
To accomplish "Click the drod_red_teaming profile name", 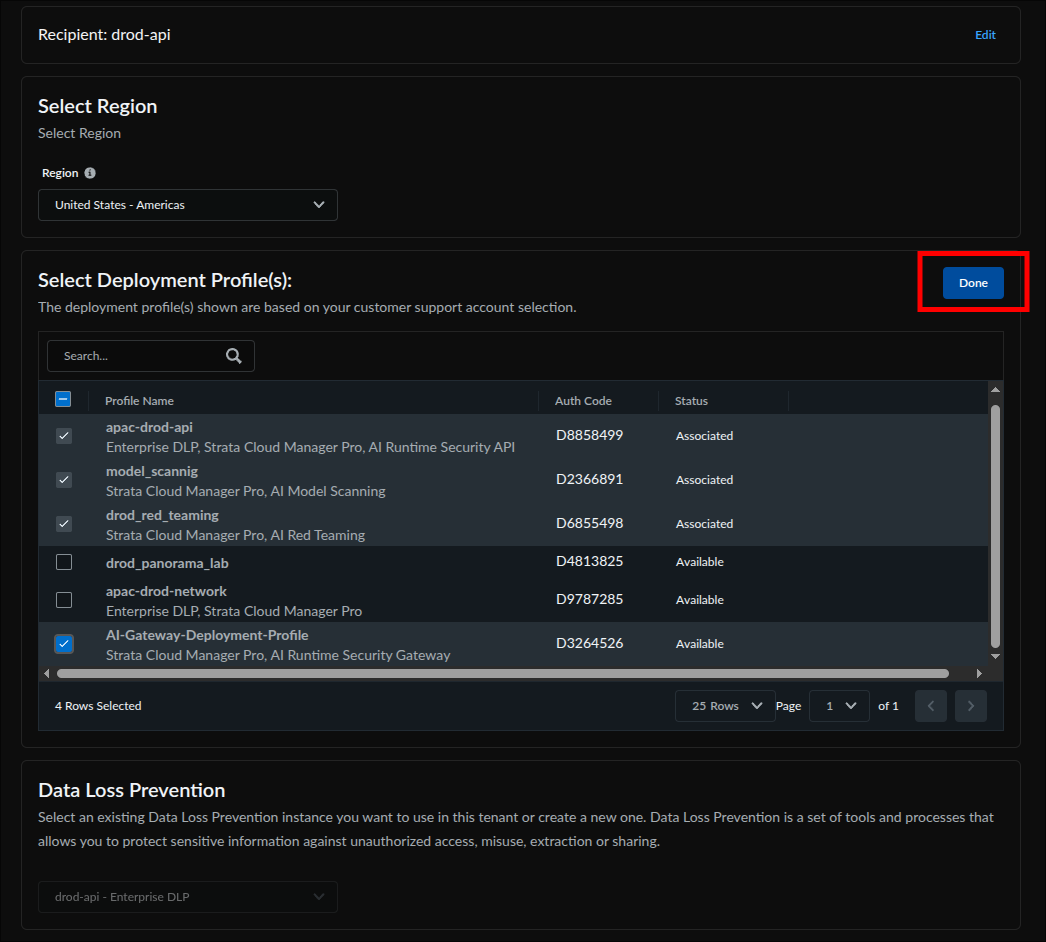I will [162, 515].
